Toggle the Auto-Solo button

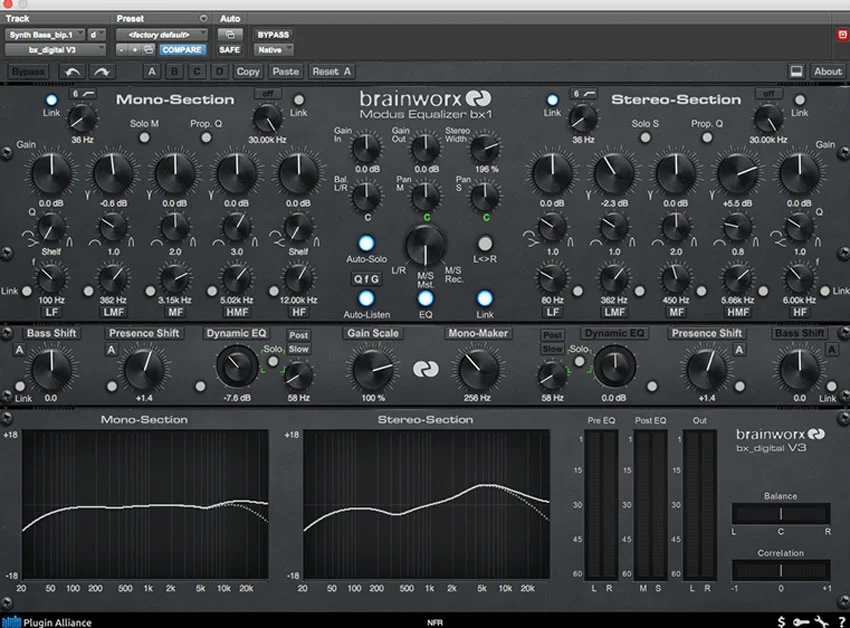point(366,242)
